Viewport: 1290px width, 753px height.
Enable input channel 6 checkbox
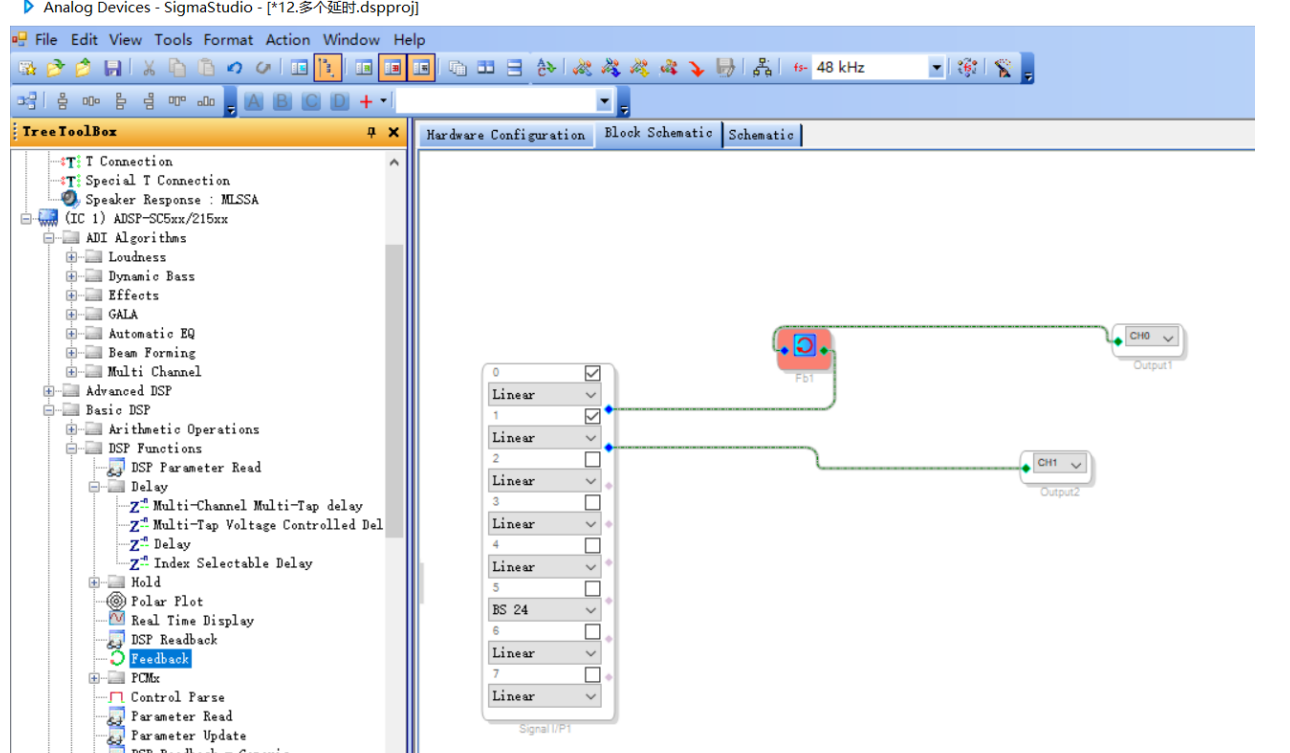click(x=593, y=631)
